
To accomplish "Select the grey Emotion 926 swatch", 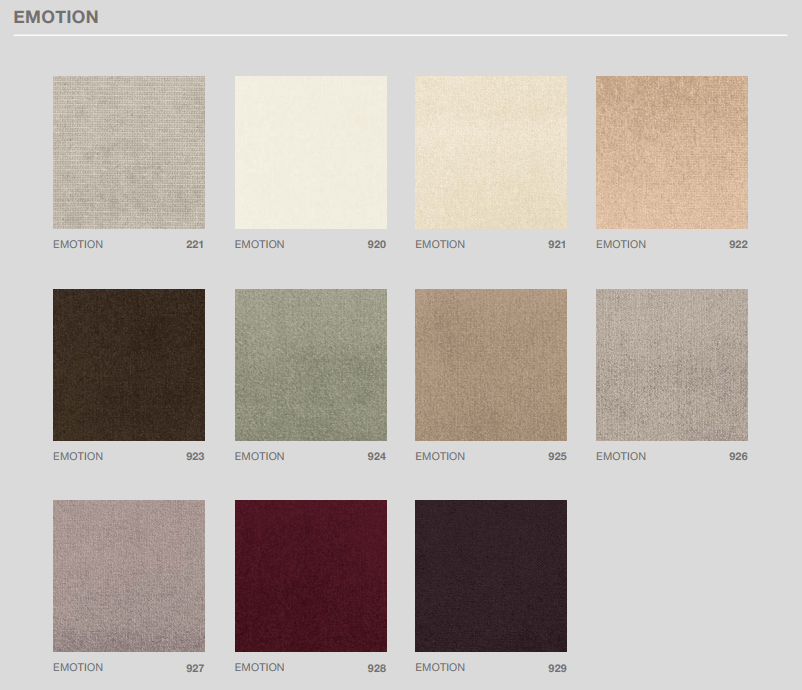I will point(672,365).
